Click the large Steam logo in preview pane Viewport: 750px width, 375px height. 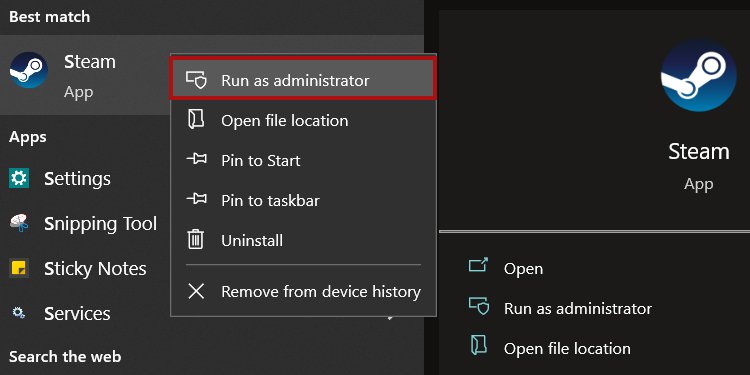coord(698,74)
